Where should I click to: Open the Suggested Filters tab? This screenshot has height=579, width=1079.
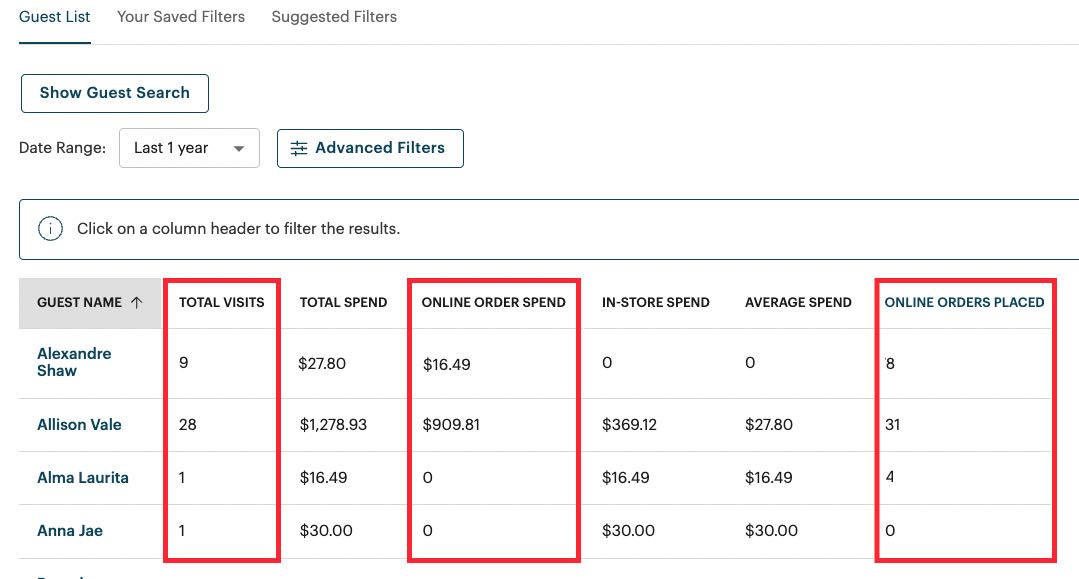pyautogui.click(x=333, y=16)
